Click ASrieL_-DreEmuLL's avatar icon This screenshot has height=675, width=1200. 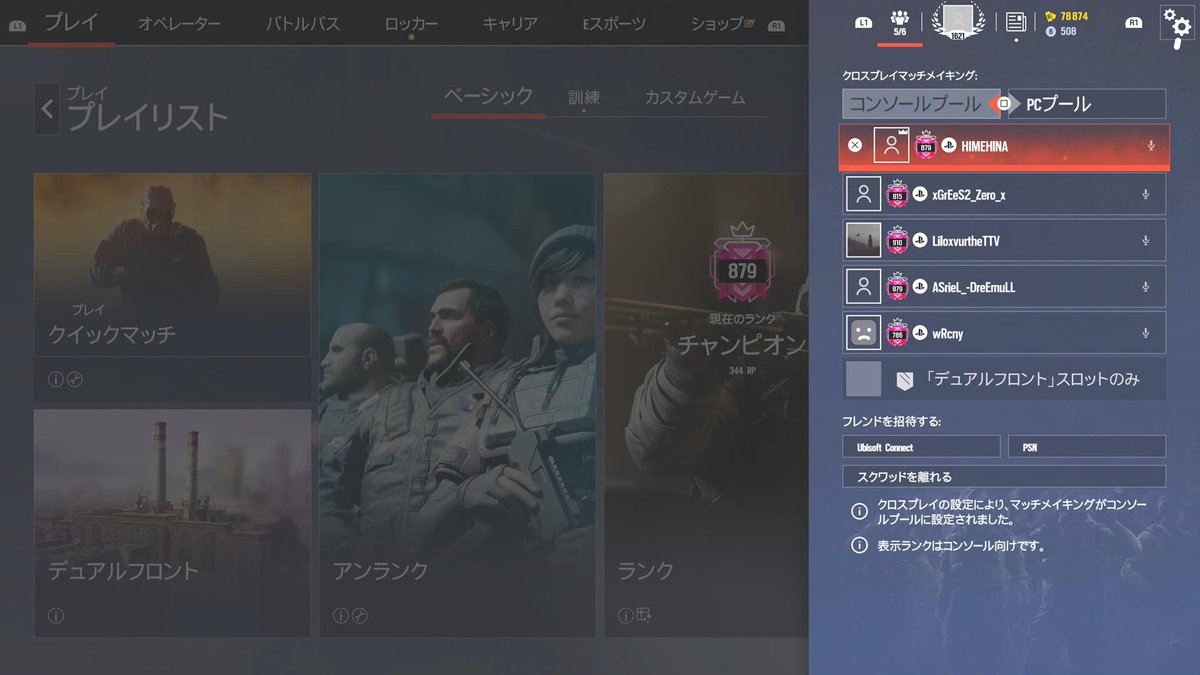click(863, 286)
